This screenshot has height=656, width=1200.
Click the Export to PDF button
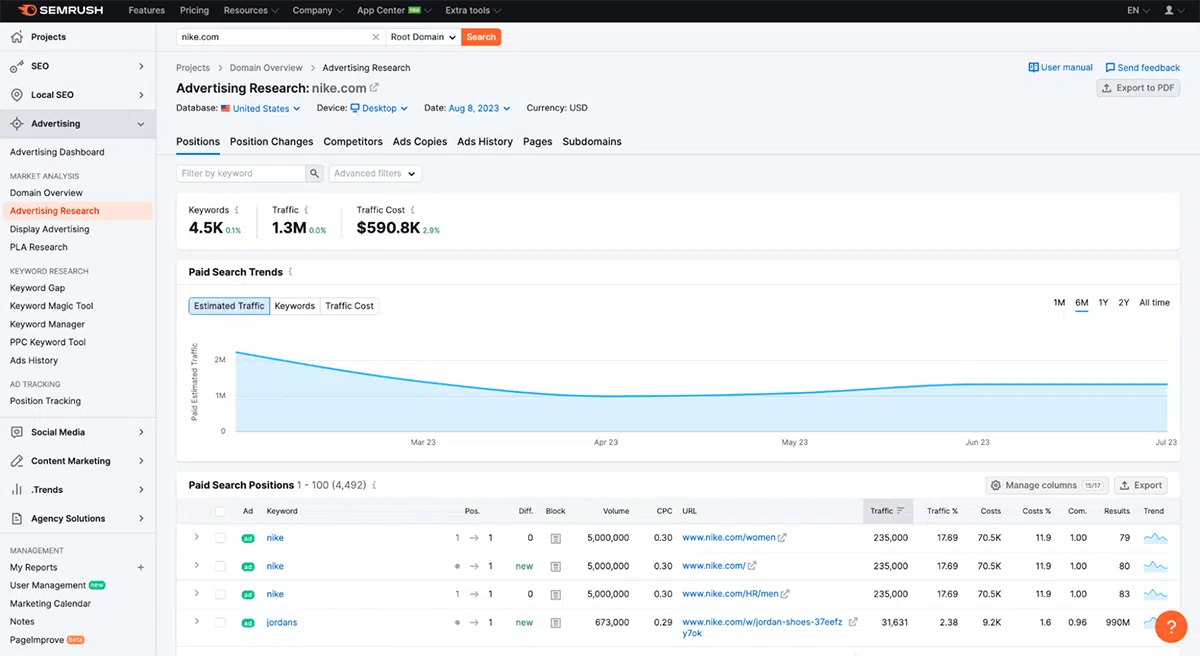coord(1138,88)
